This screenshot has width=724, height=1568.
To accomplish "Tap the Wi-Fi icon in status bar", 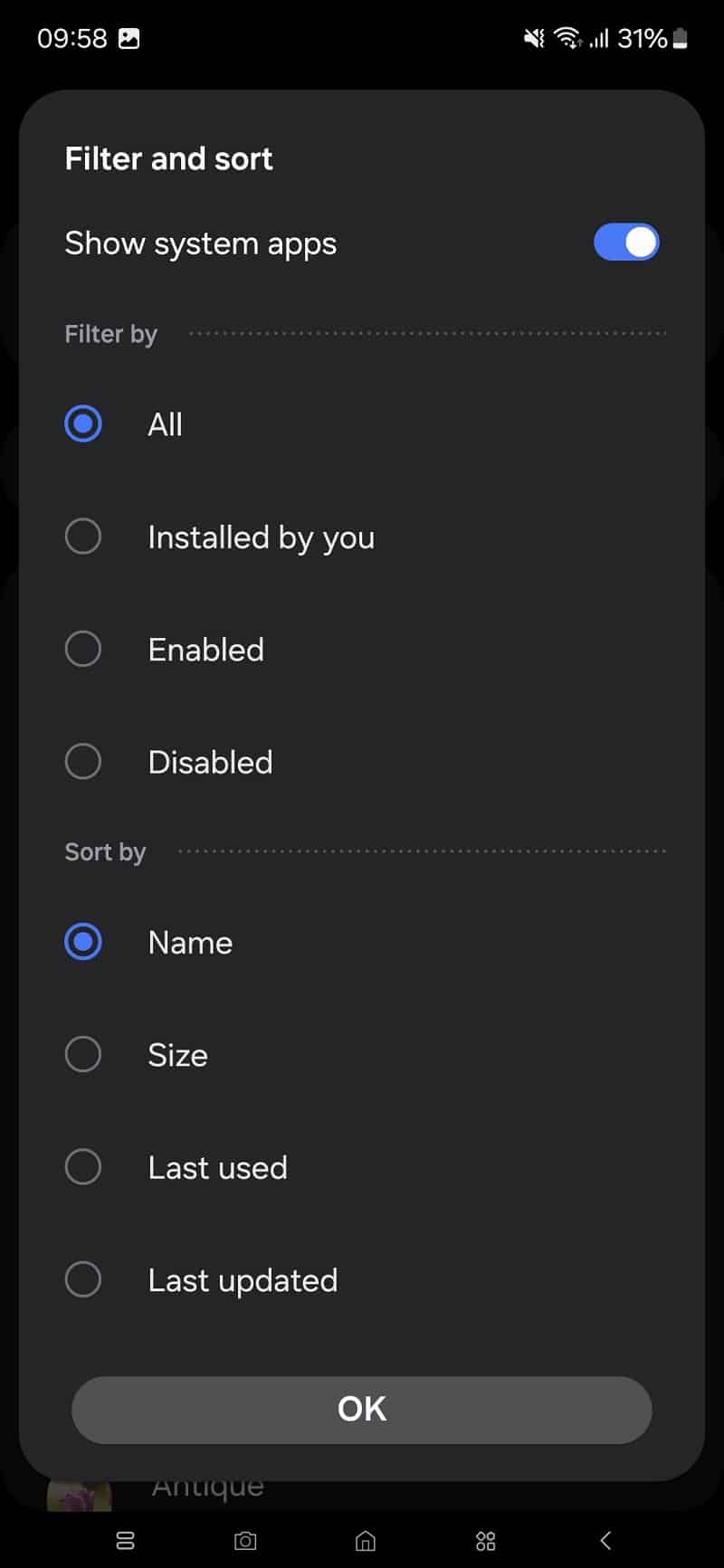I will 567,38.
